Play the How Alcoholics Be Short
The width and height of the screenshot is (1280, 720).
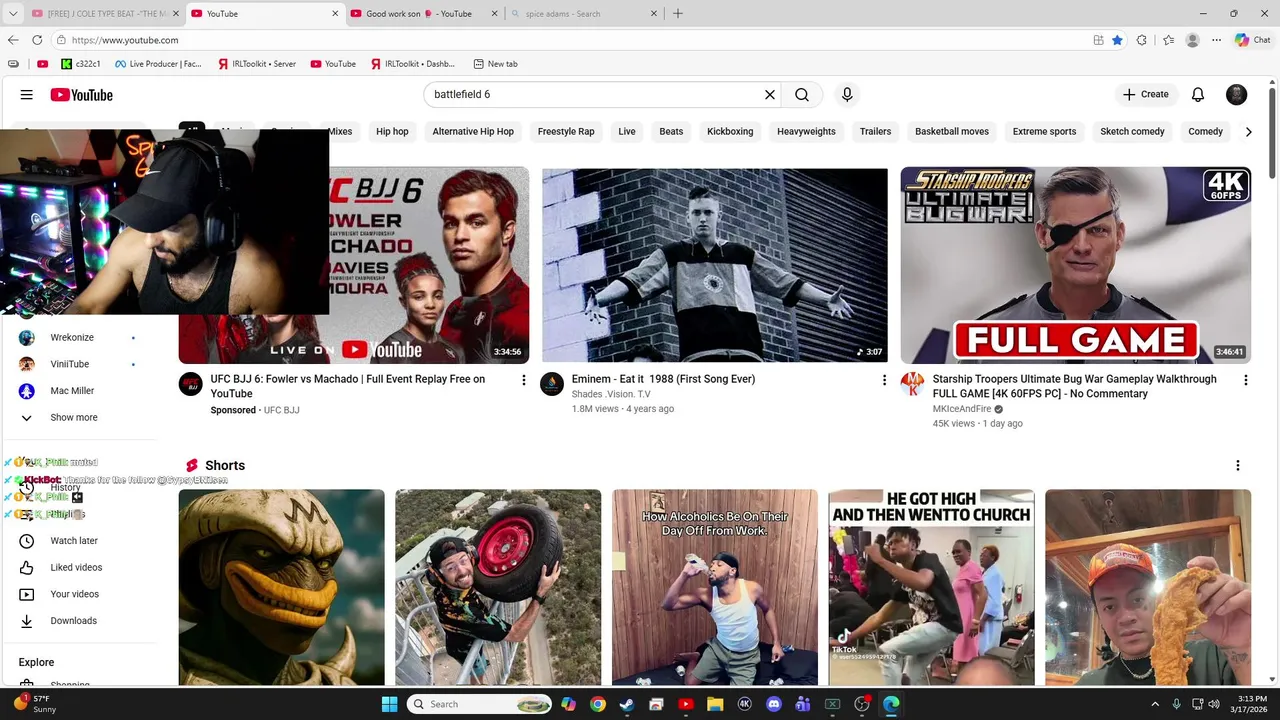(x=714, y=587)
